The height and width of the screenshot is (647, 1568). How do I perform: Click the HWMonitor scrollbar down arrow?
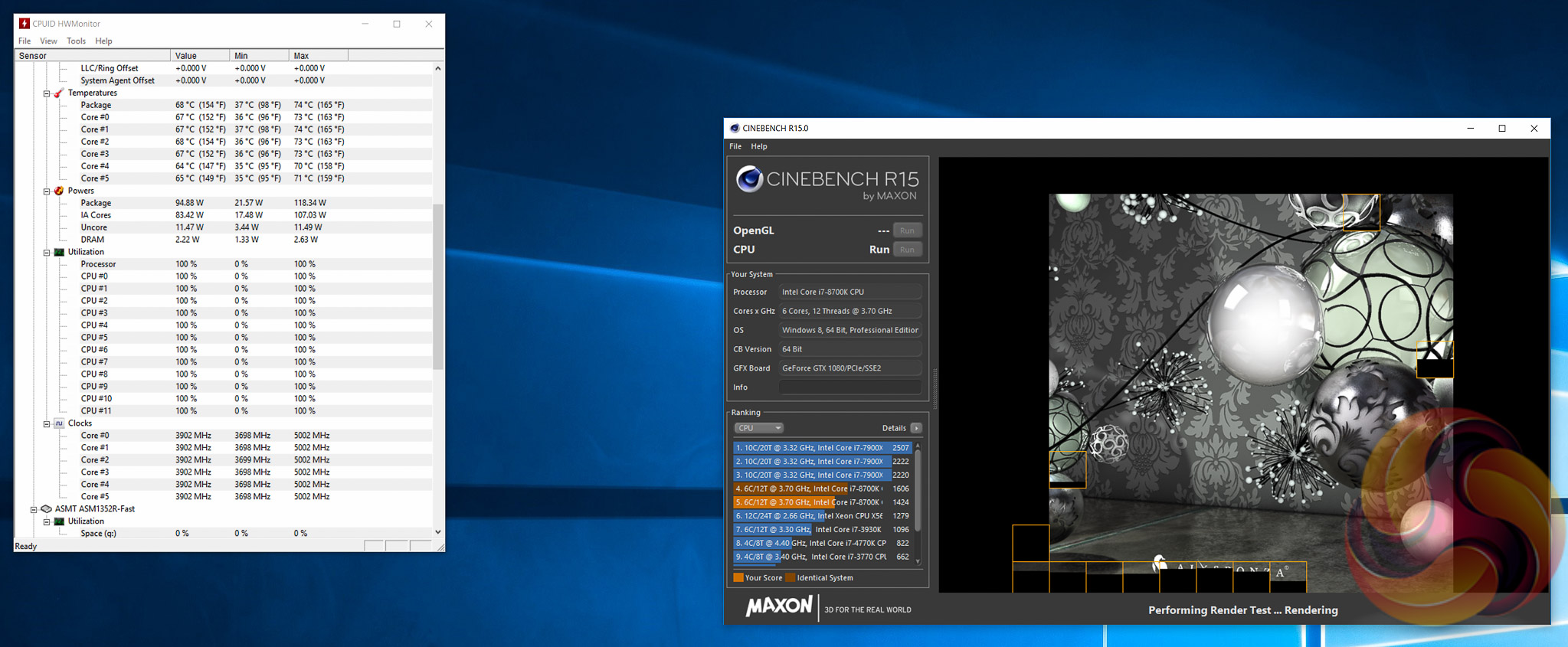438,532
